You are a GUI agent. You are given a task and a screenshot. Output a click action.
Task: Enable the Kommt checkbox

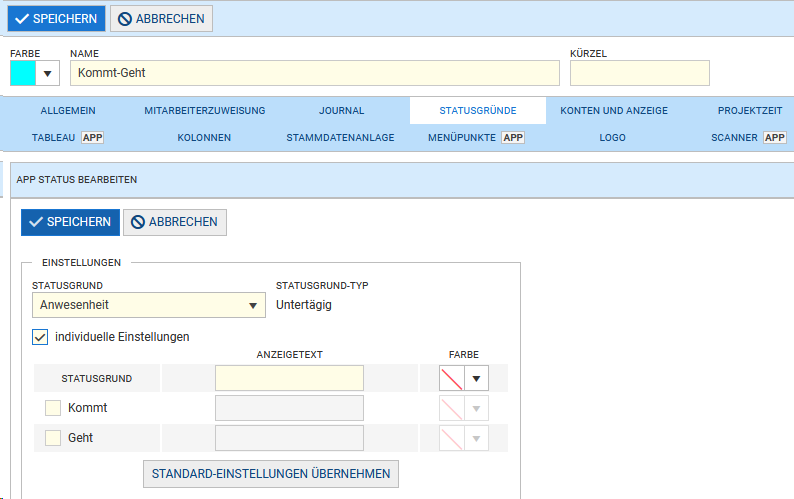[53, 408]
